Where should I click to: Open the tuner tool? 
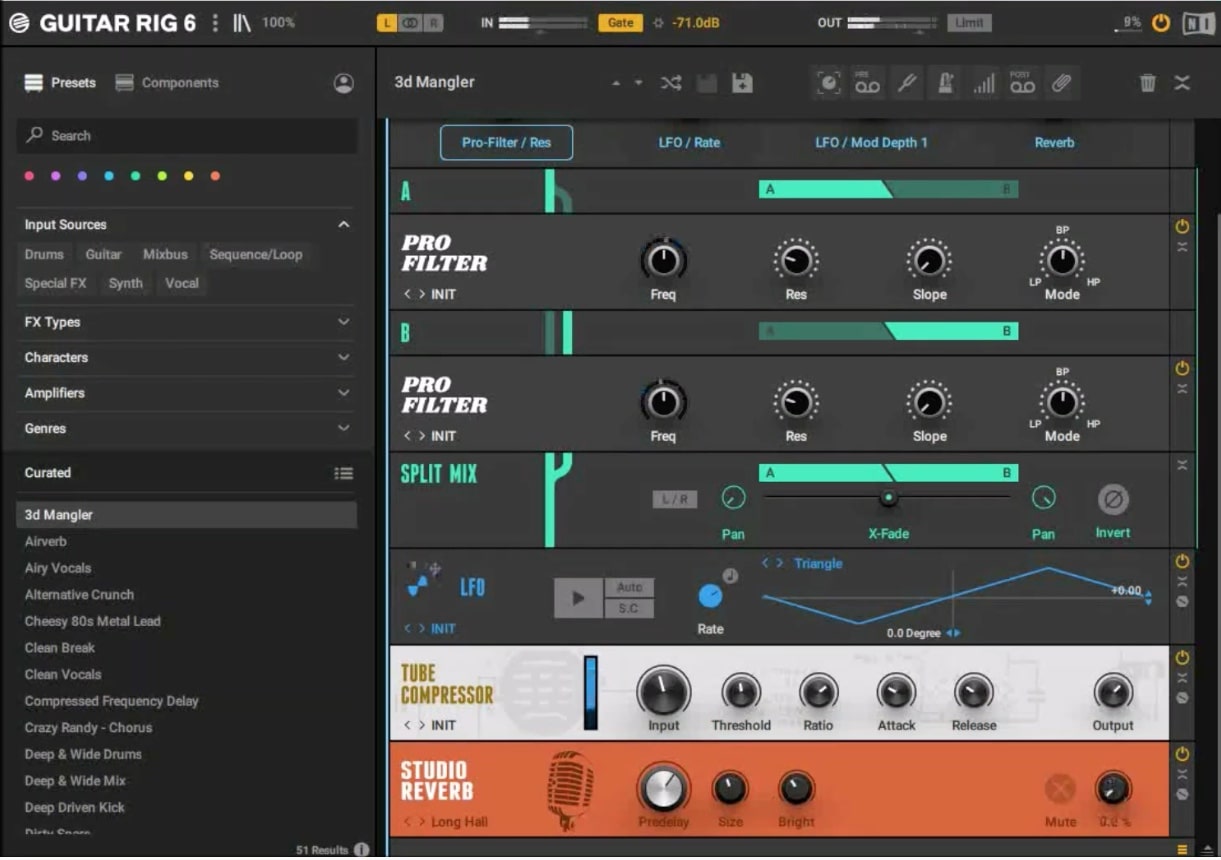906,84
